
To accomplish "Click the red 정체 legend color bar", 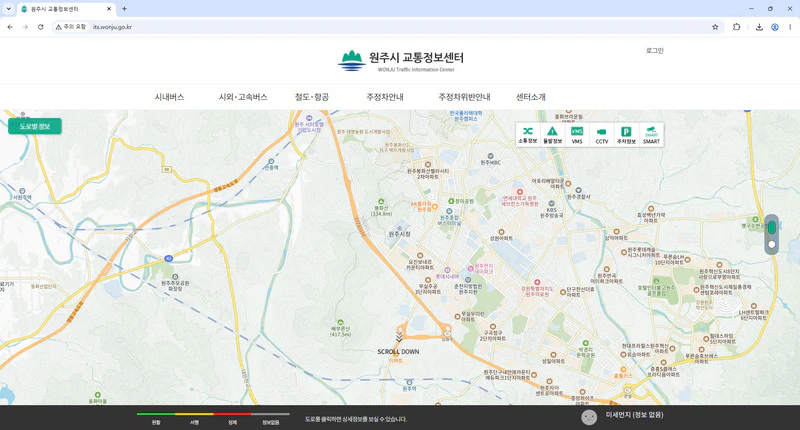I will point(232,414).
